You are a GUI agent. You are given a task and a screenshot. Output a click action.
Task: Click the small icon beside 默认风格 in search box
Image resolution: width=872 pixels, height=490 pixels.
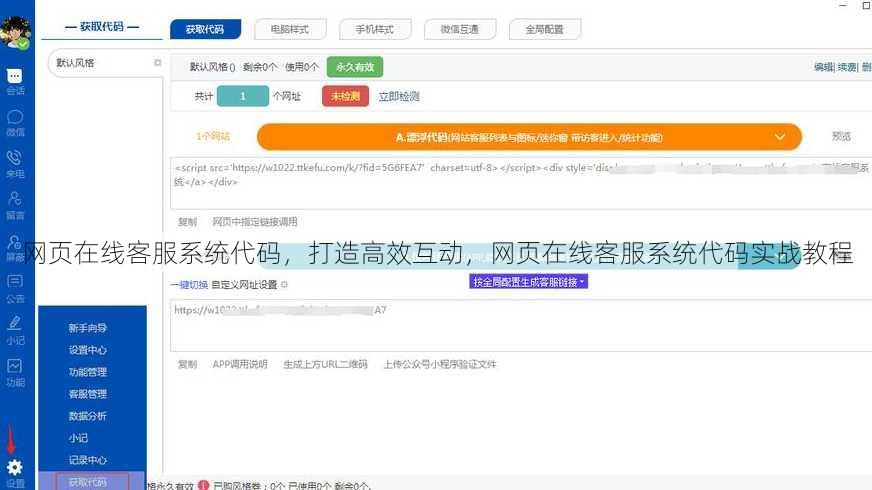[157, 63]
